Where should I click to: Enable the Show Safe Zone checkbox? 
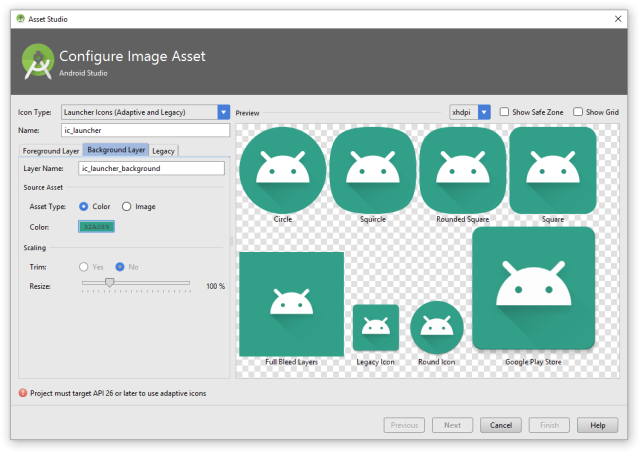tap(505, 112)
